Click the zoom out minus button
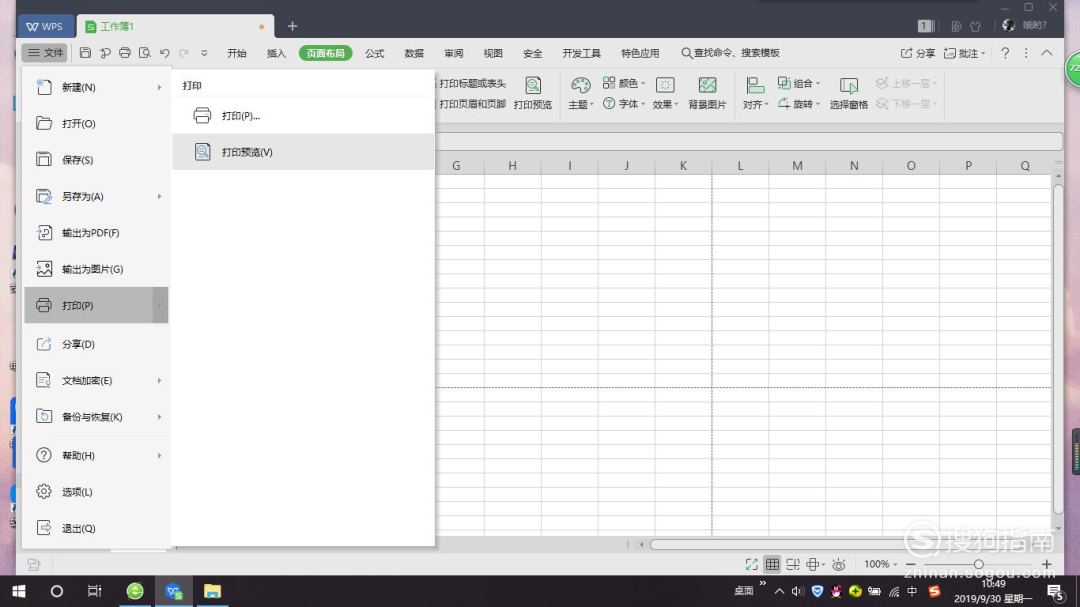Viewport: 1080px width, 607px height. tap(911, 564)
